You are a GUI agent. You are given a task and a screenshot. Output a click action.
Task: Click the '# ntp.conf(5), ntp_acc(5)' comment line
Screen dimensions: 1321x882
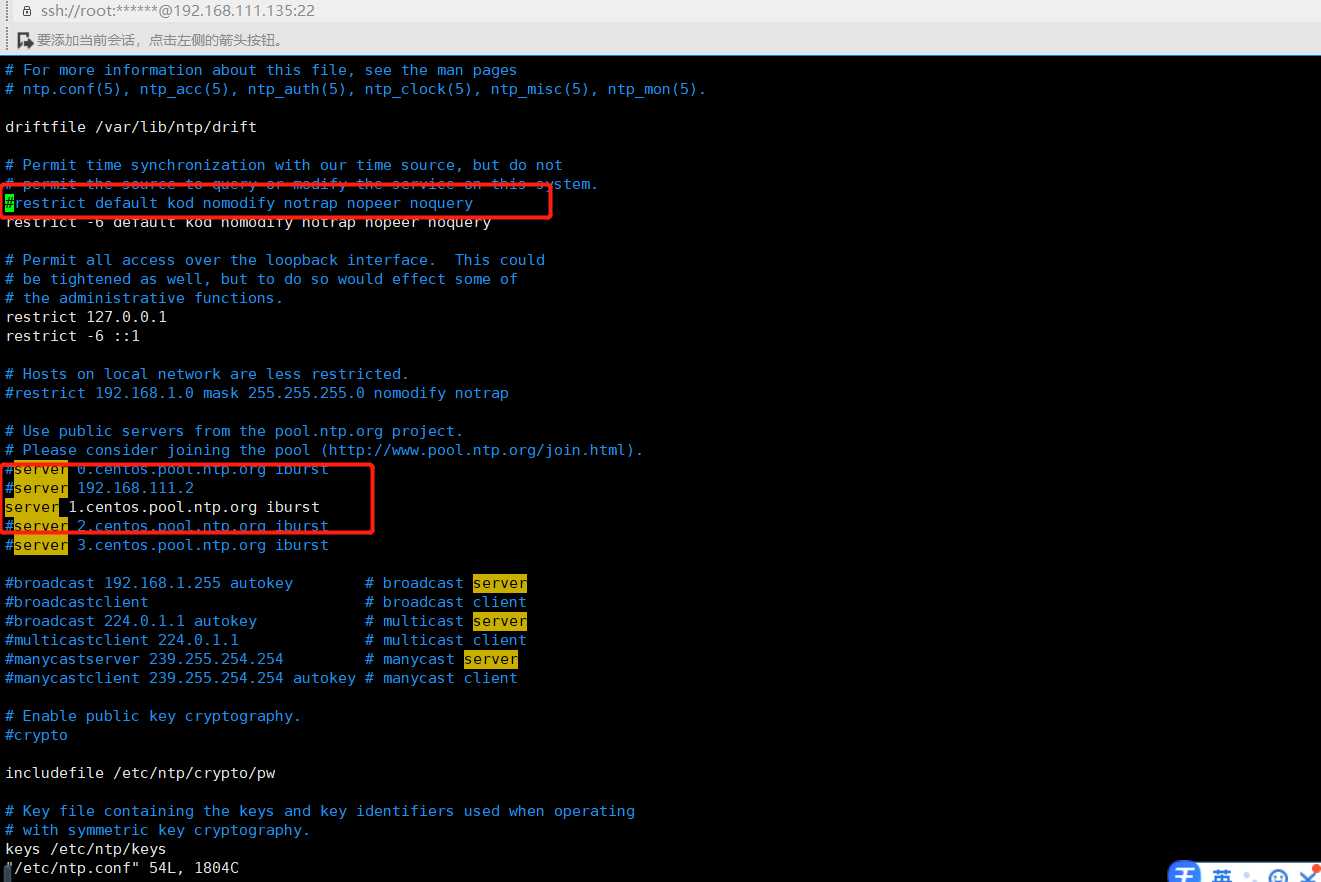(x=356, y=89)
